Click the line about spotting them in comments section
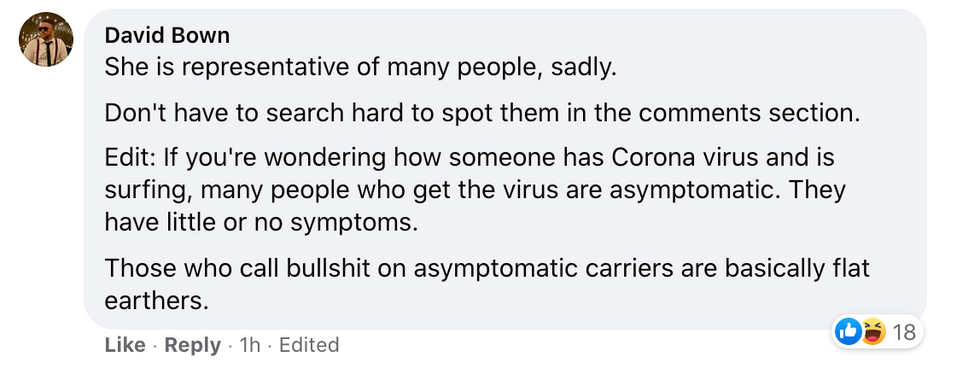The height and width of the screenshot is (369, 980). point(482,113)
